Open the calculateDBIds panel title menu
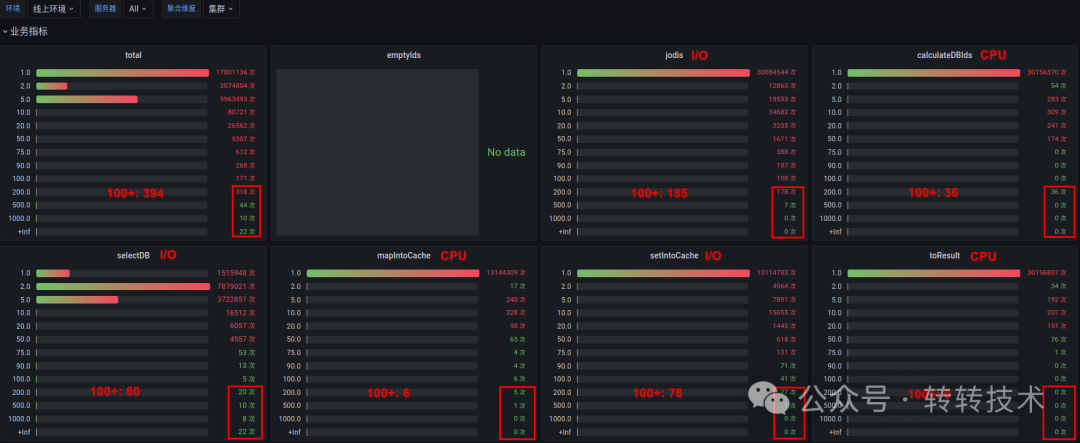 [944, 55]
